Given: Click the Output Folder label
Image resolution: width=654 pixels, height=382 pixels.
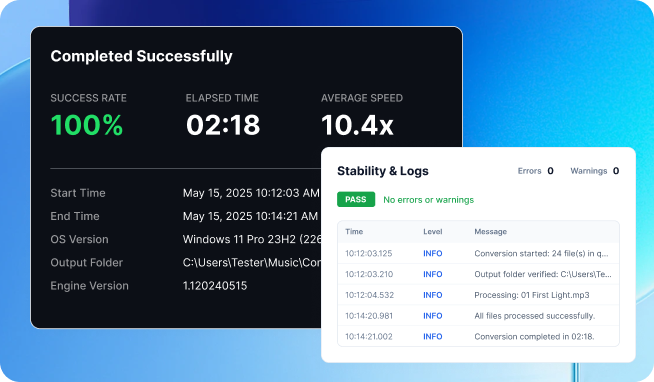Looking at the screenshot, I should pos(87,263).
